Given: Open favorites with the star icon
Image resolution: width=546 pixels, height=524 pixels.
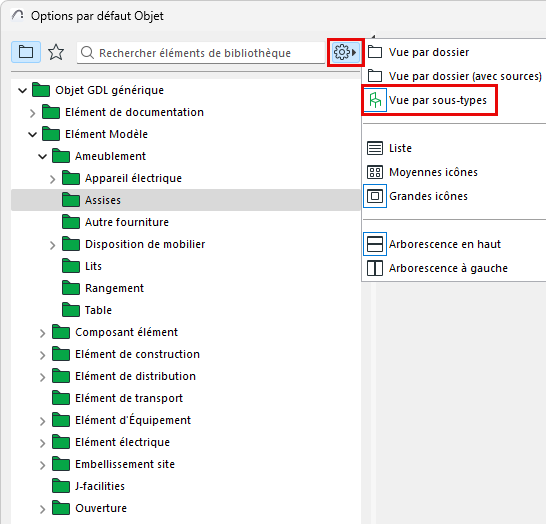Looking at the screenshot, I should [56, 52].
